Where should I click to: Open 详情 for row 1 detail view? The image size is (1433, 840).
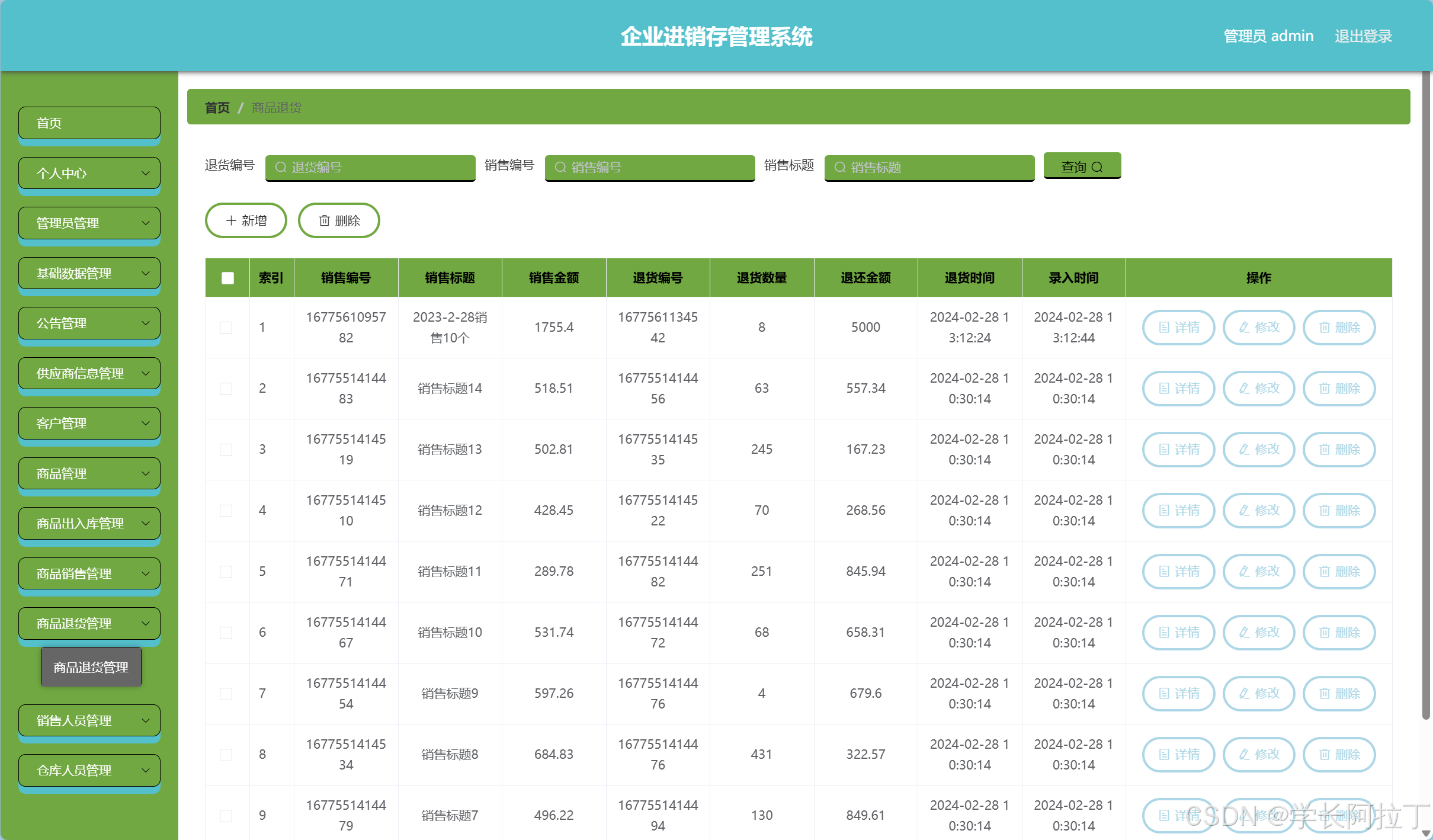point(1178,327)
